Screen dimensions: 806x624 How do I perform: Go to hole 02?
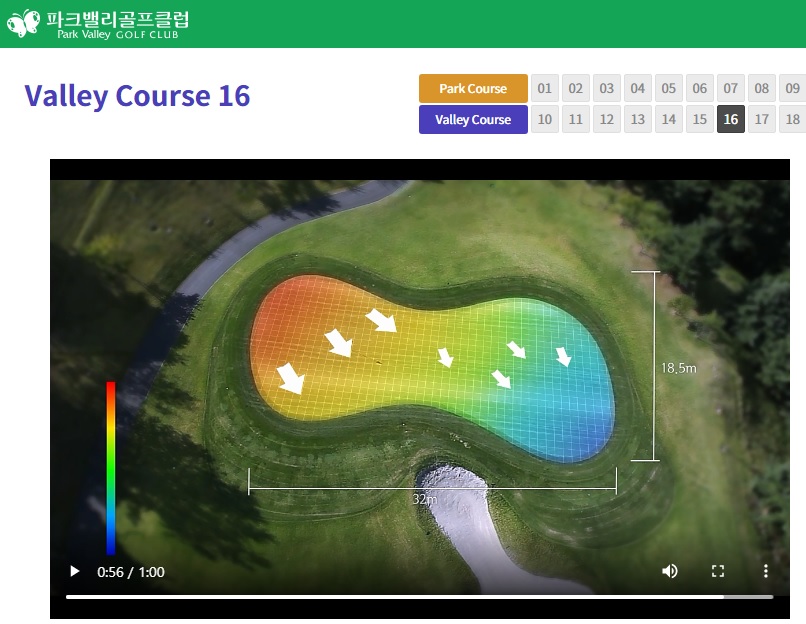pyautogui.click(x=575, y=88)
